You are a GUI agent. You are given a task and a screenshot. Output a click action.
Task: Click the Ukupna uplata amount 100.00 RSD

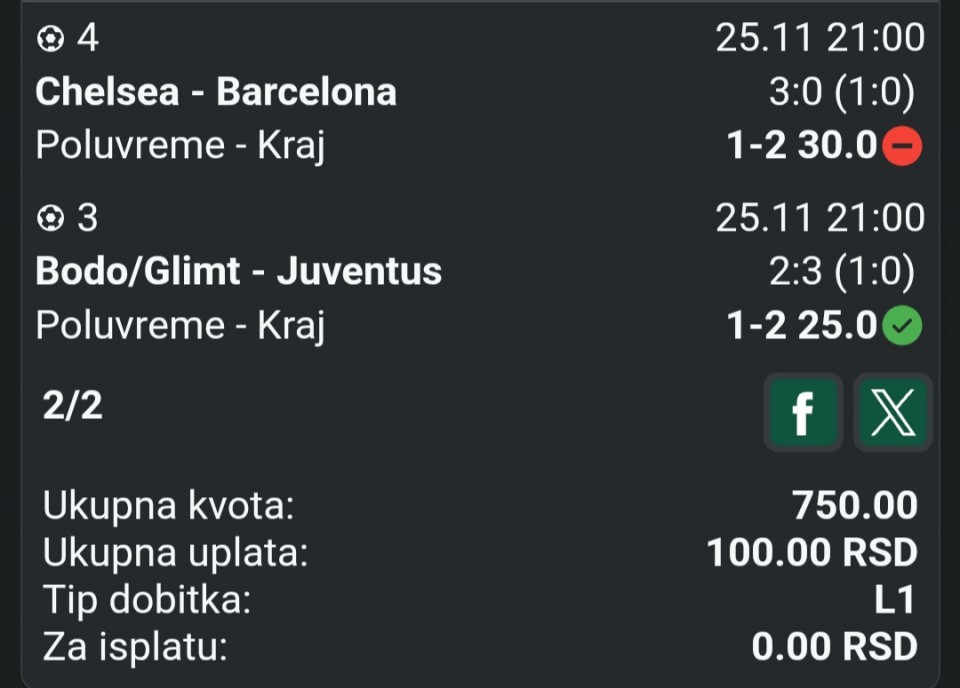811,552
